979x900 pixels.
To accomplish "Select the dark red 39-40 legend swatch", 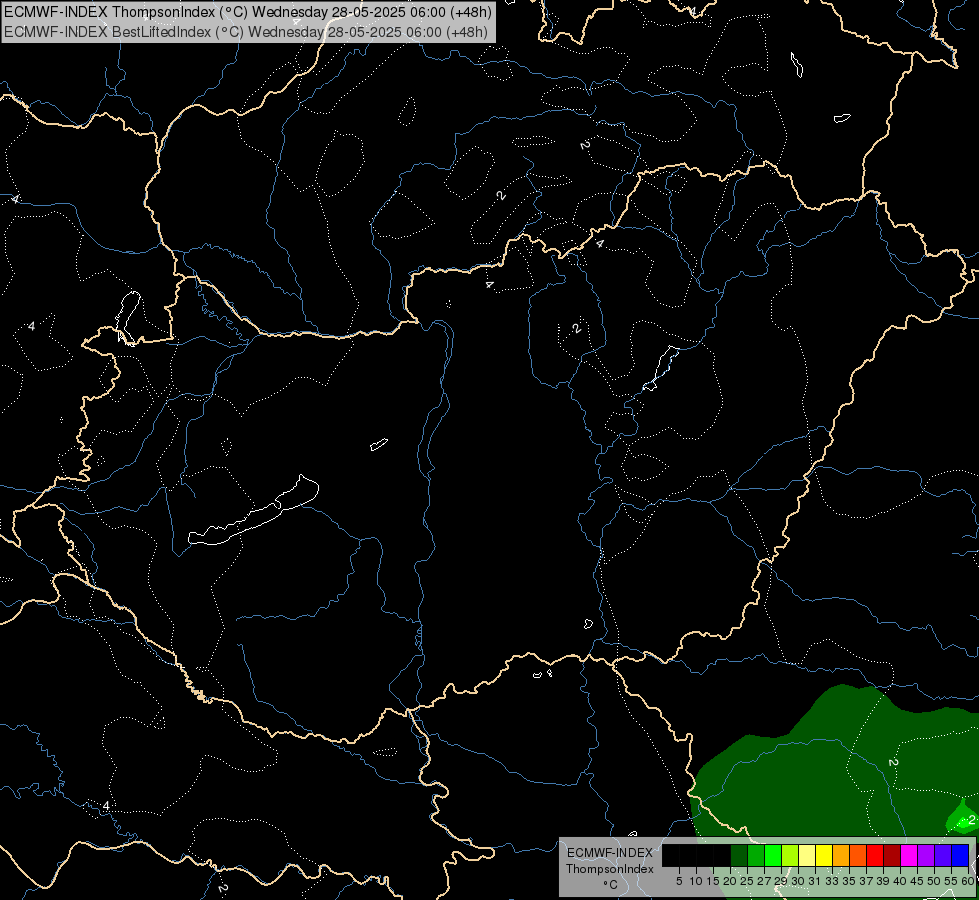I will [892, 855].
